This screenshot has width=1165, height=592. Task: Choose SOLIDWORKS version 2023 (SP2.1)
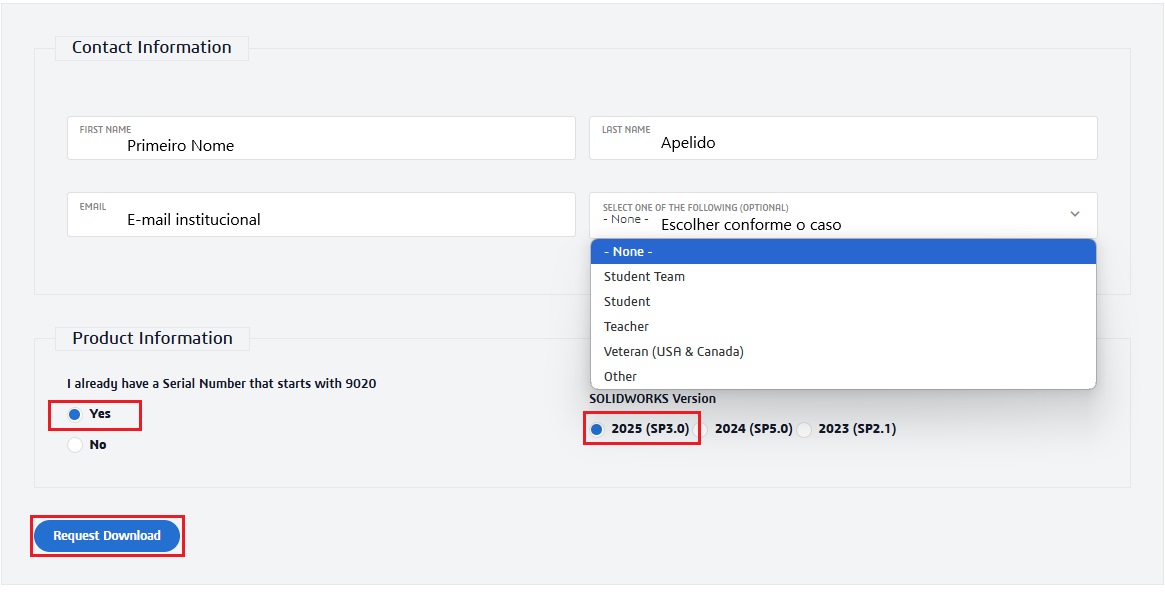pos(805,430)
